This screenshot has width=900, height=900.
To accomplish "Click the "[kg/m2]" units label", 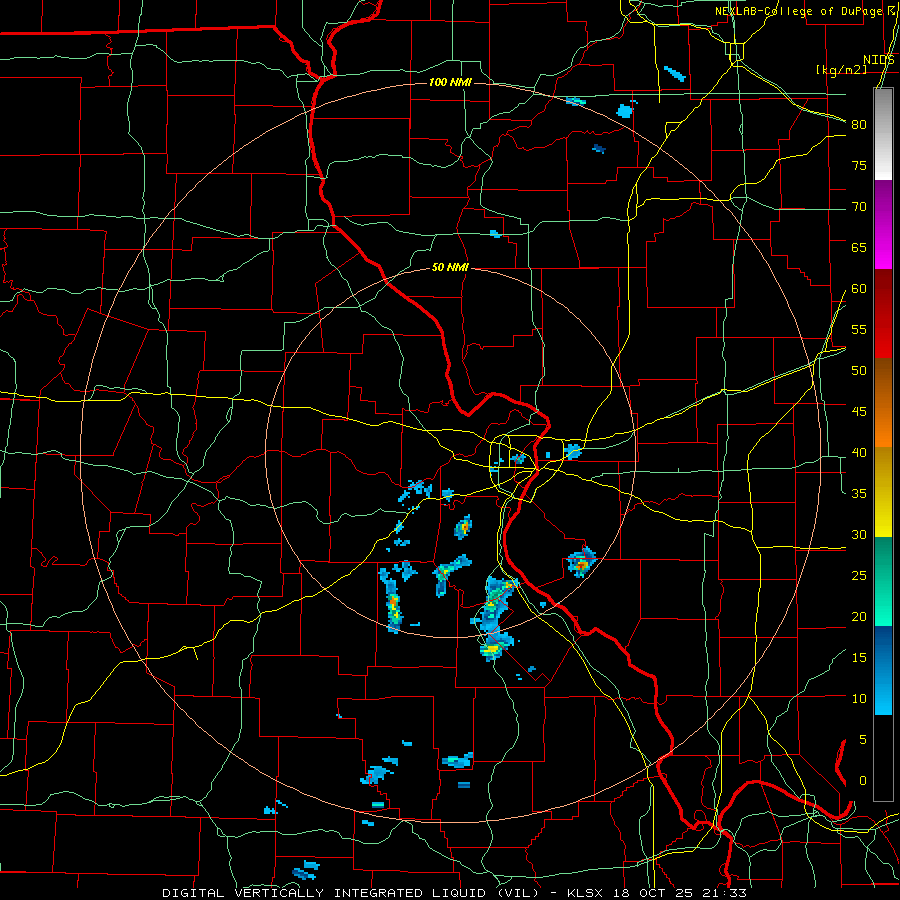I will [841, 70].
